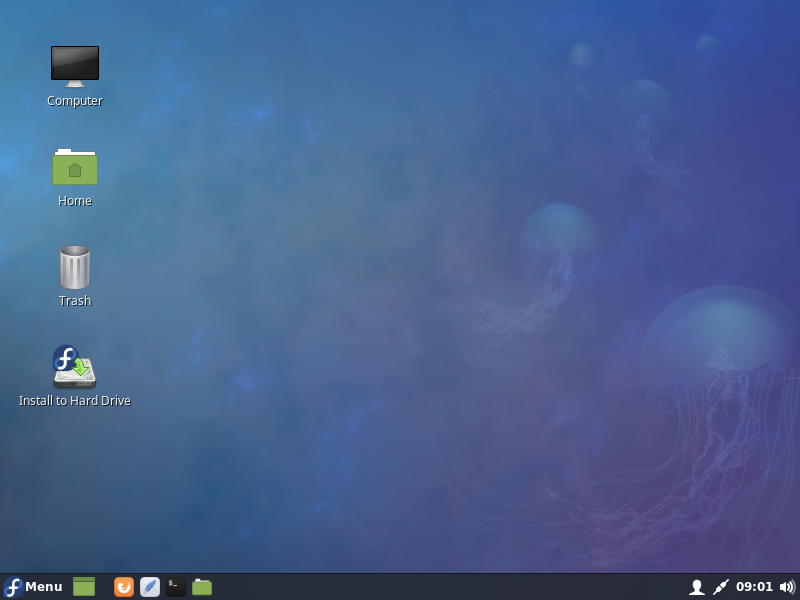Select the Home folder desktop icon
The height and width of the screenshot is (600, 800).
[75, 166]
